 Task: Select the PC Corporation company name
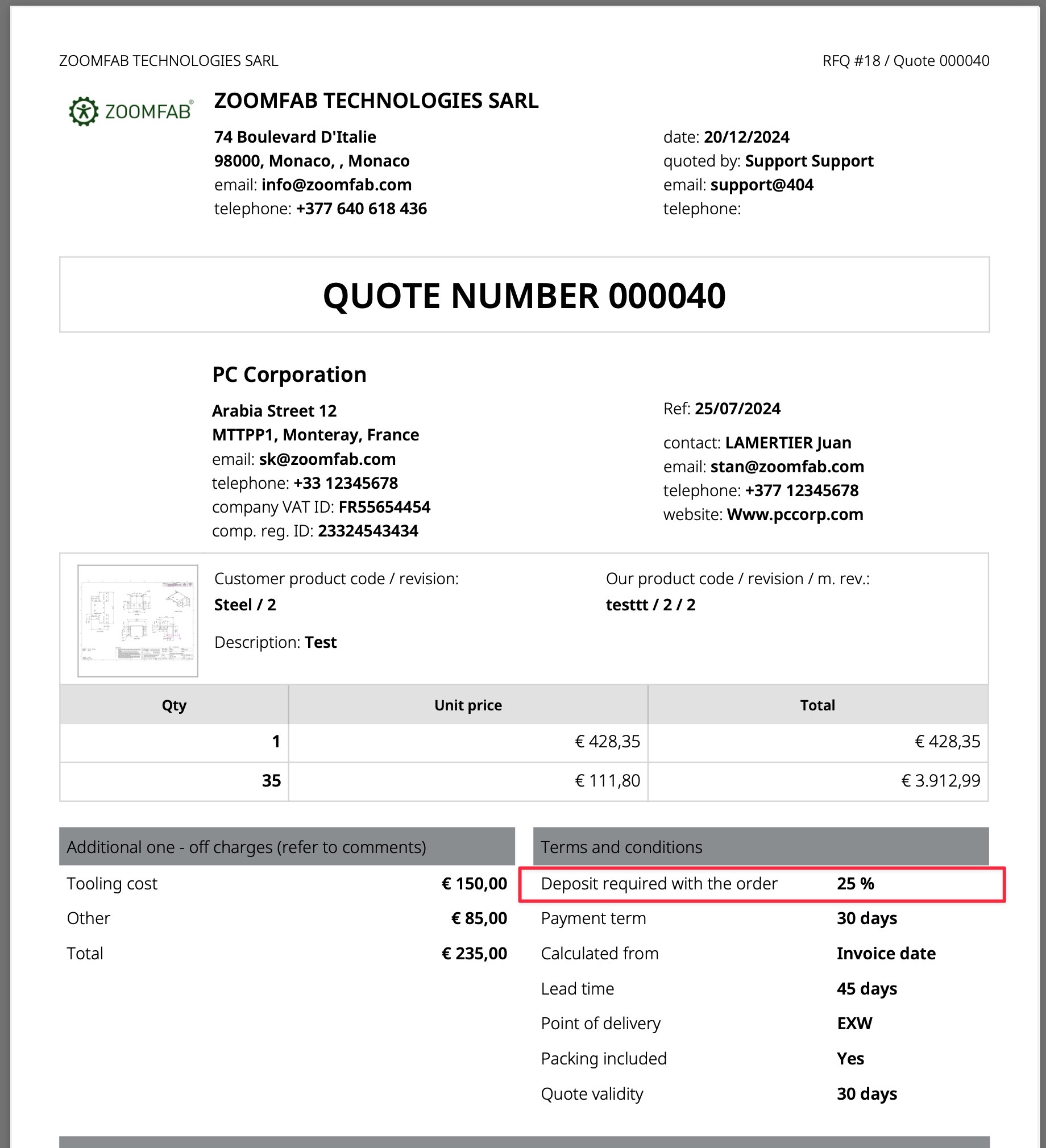click(x=289, y=375)
